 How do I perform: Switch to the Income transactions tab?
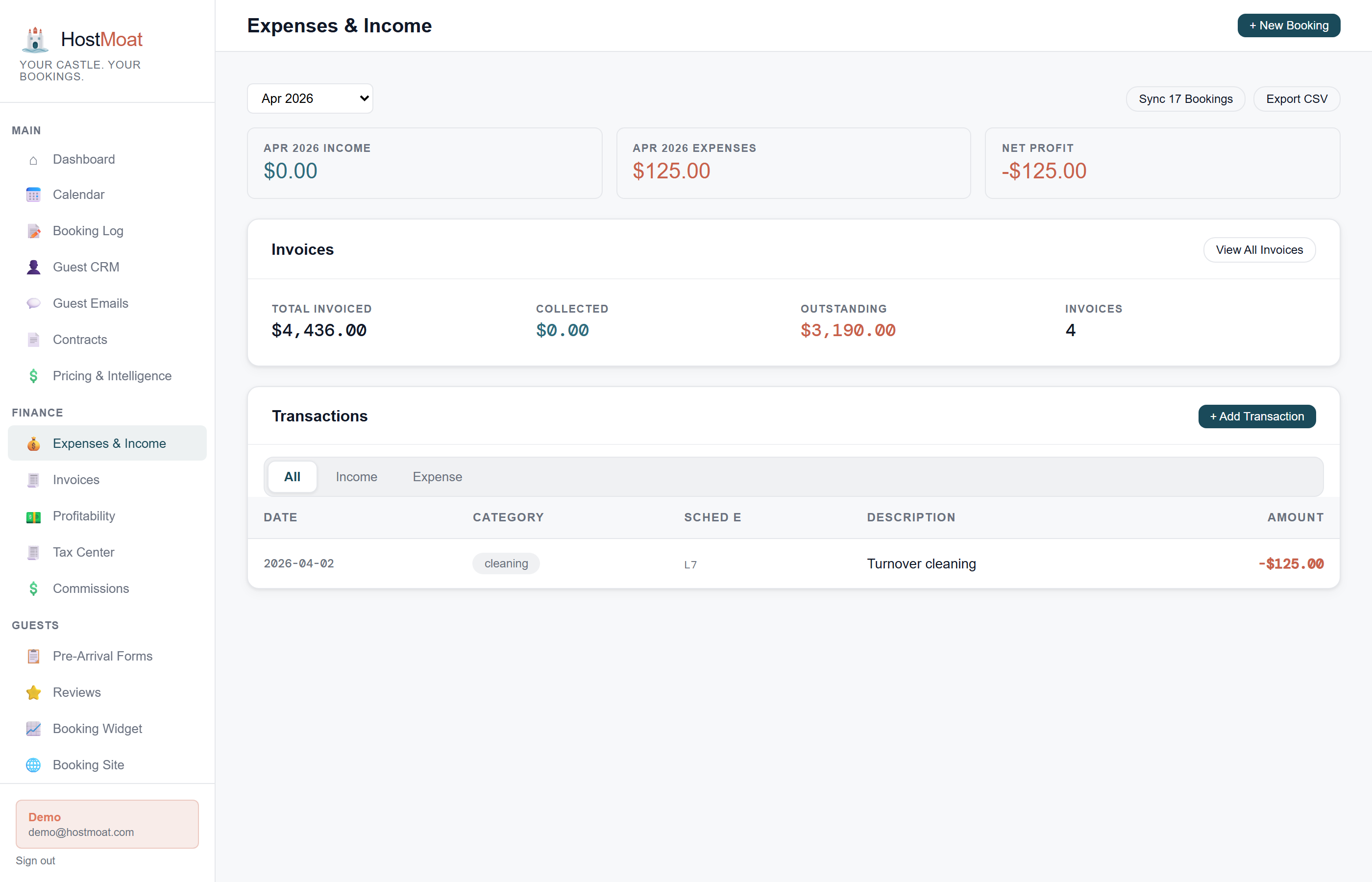pos(356,476)
